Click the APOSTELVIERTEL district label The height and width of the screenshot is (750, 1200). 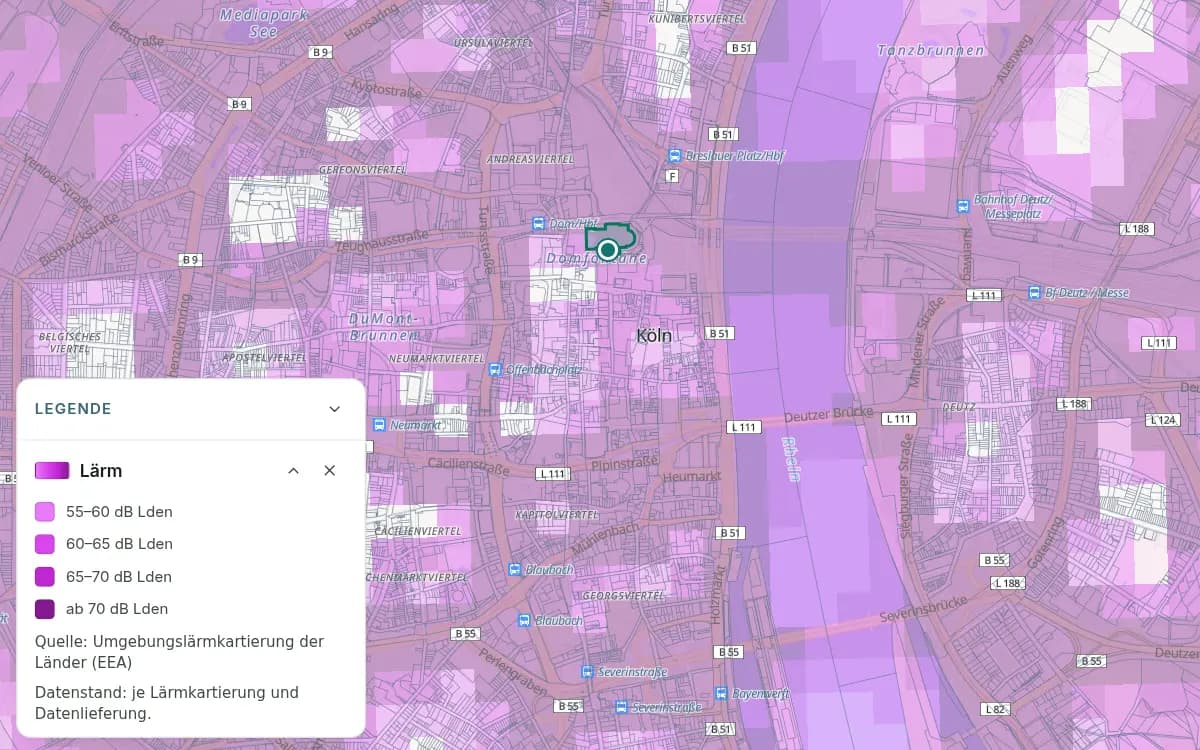[264, 357]
